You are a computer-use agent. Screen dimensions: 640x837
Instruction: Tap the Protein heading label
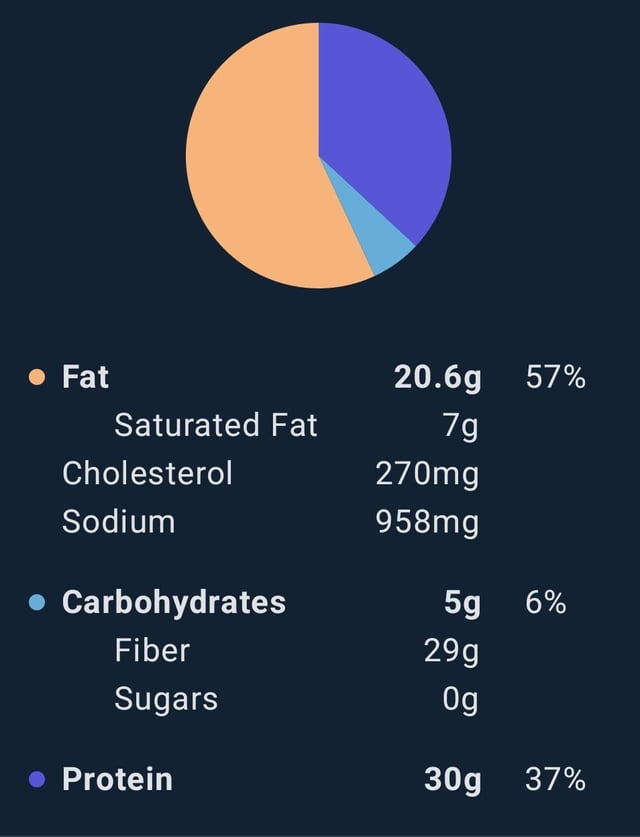coord(117,779)
